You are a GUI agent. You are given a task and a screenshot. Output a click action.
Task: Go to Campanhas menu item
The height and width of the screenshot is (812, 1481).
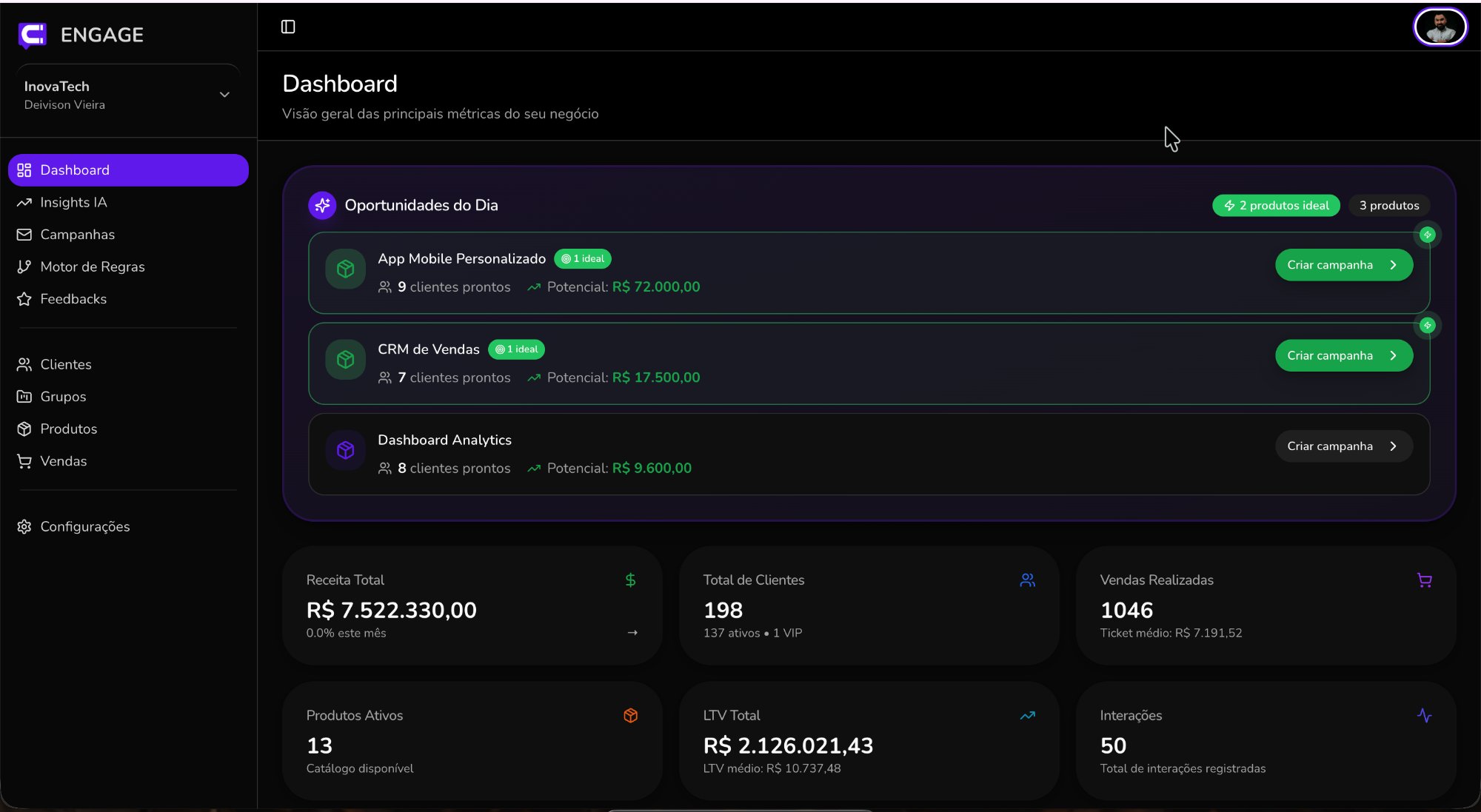tap(77, 235)
